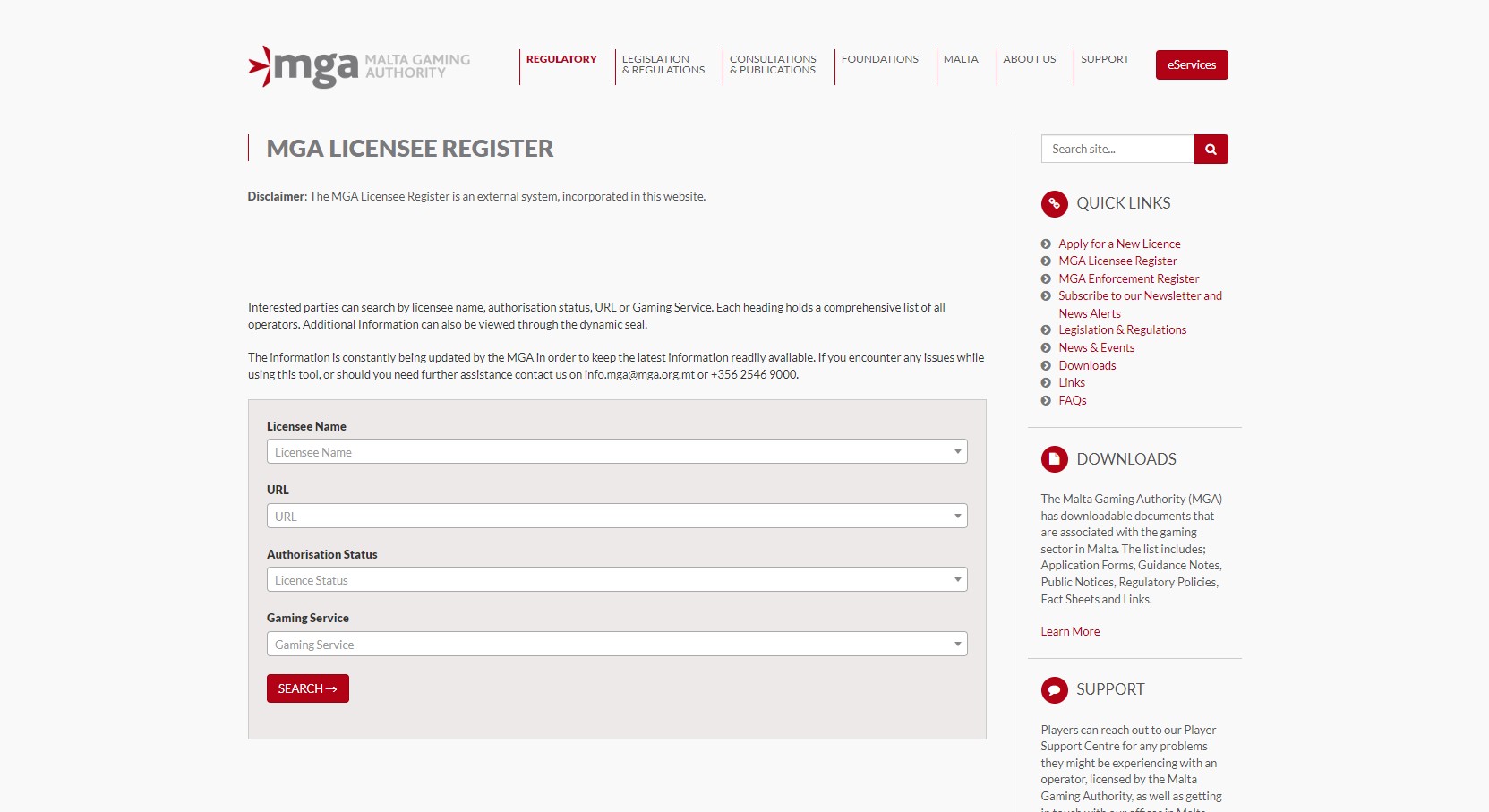The width and height of the screenshot is (1489, 812).
Task: Click arrow bullet beside MGA Enforcement Register
Action: pos(1046,279)
